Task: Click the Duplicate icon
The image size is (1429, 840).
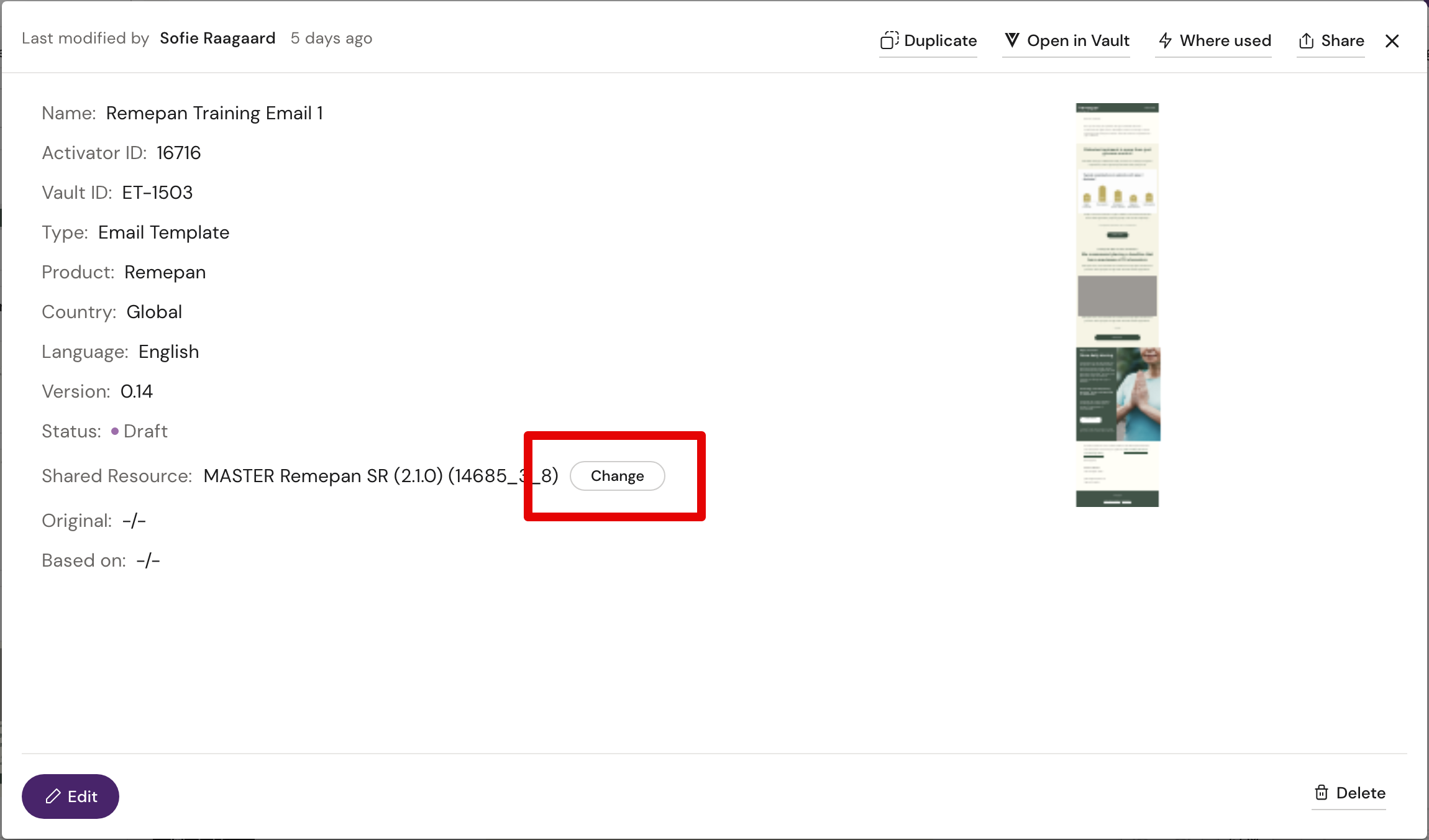Action: pos(889,40)
